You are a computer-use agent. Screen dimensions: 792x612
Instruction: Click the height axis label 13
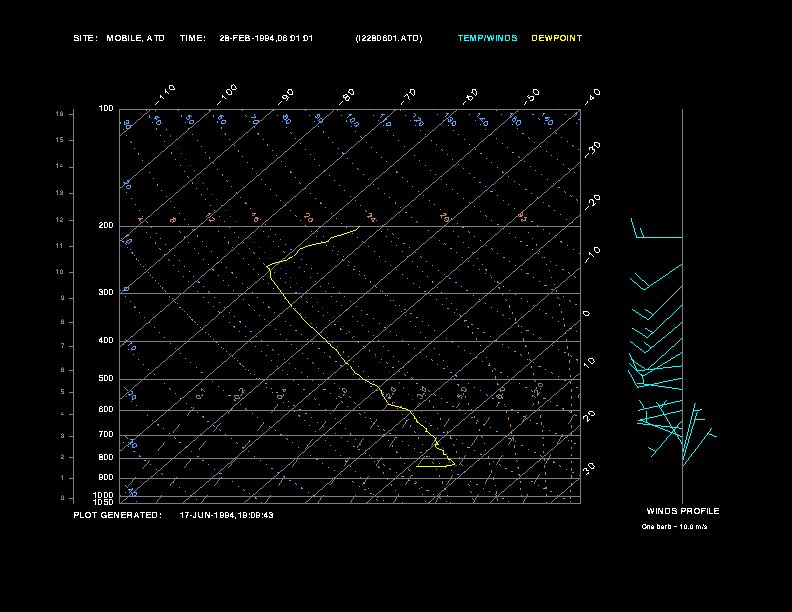point(60,193)
